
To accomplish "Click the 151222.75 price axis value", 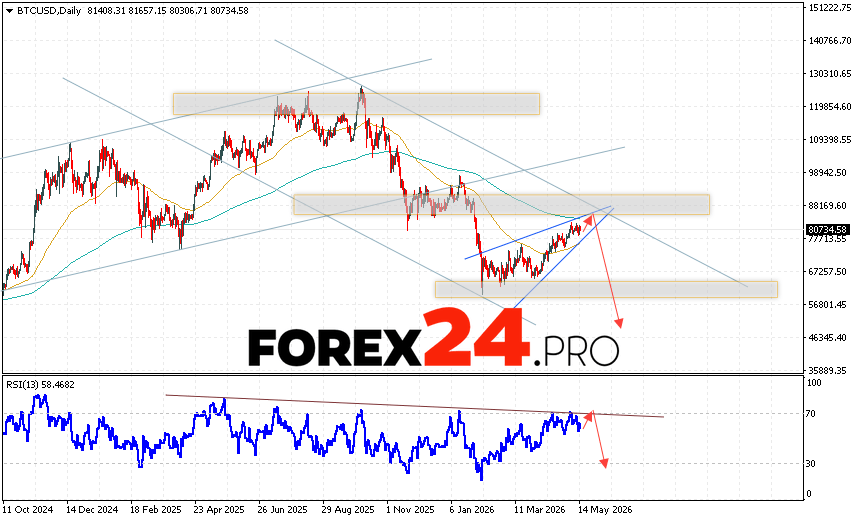I will [x=829, y=8].
